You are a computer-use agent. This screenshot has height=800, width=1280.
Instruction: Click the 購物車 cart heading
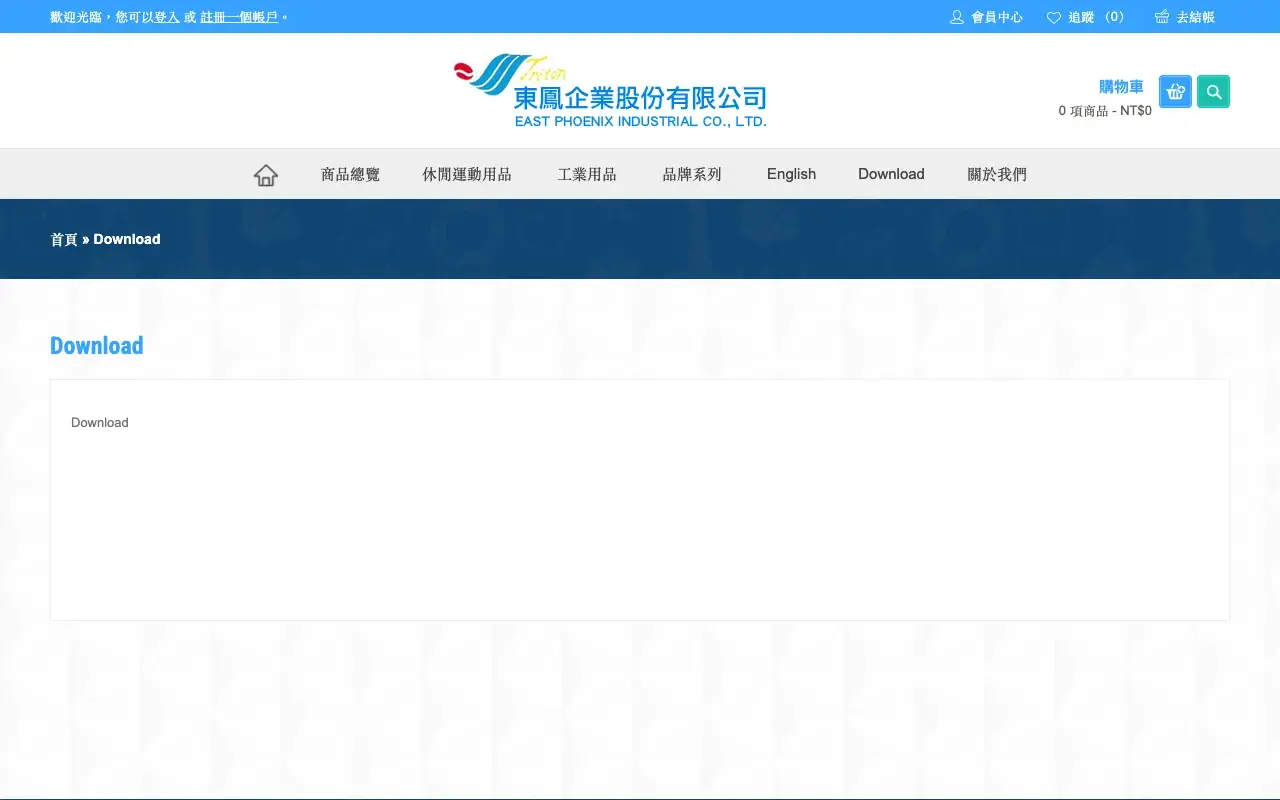1121,87
